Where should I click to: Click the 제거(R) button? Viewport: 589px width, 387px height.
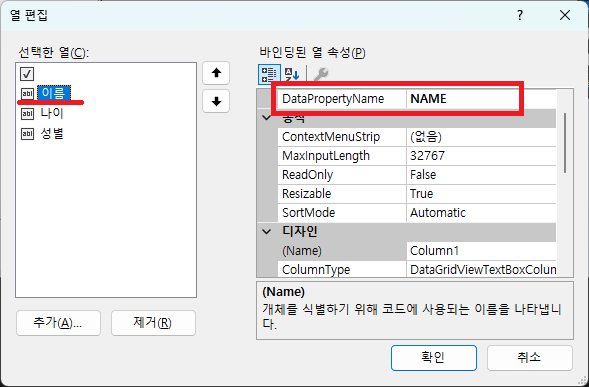[x=153, y=323]
